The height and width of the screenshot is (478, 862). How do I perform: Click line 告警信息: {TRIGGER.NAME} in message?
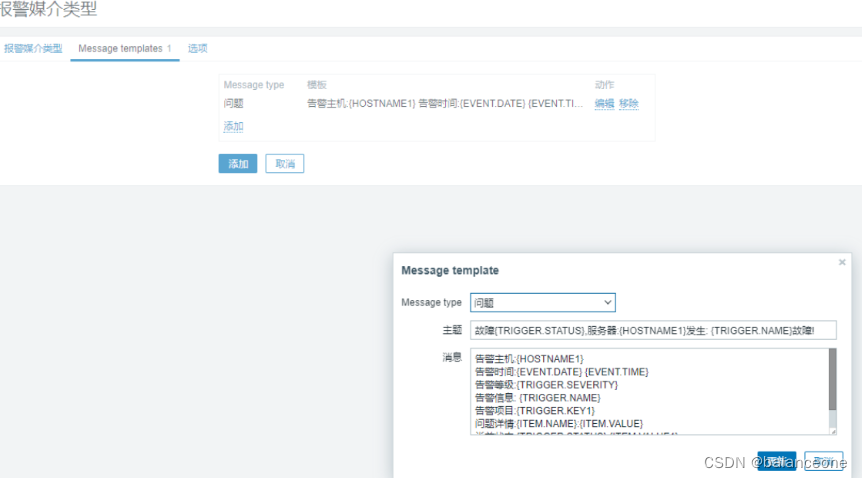click(x=537, y=398)
